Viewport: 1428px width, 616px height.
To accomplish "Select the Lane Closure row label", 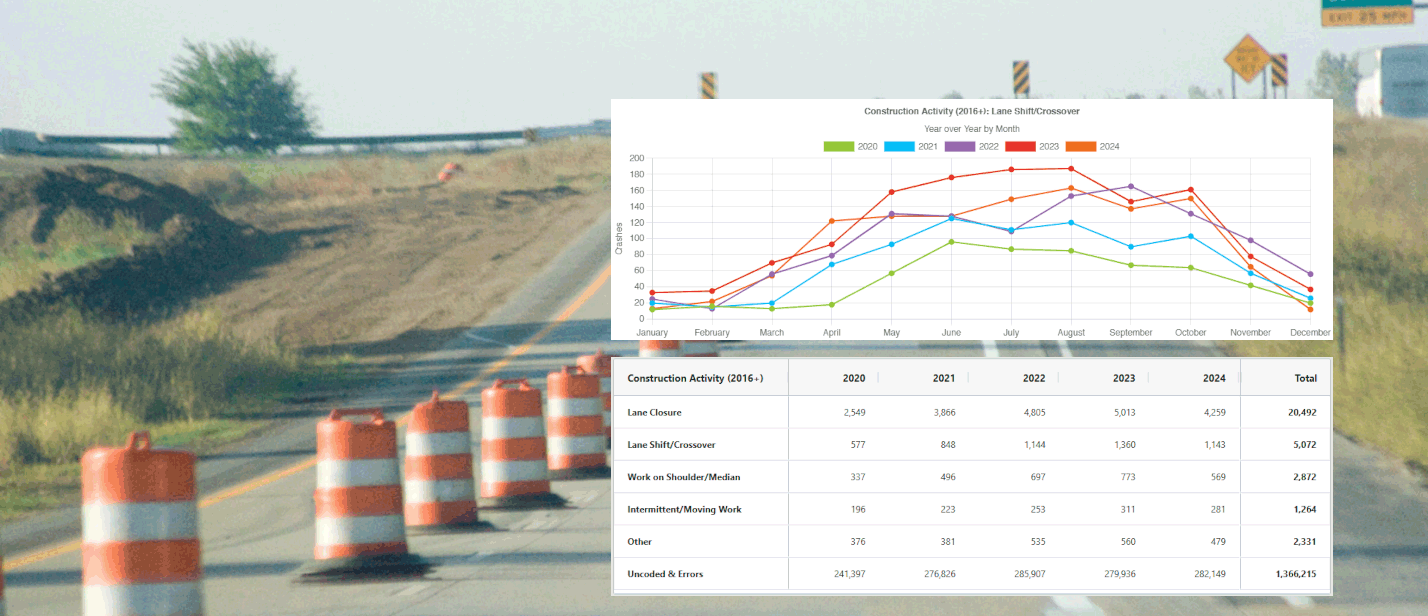I will tap(654, 412).
